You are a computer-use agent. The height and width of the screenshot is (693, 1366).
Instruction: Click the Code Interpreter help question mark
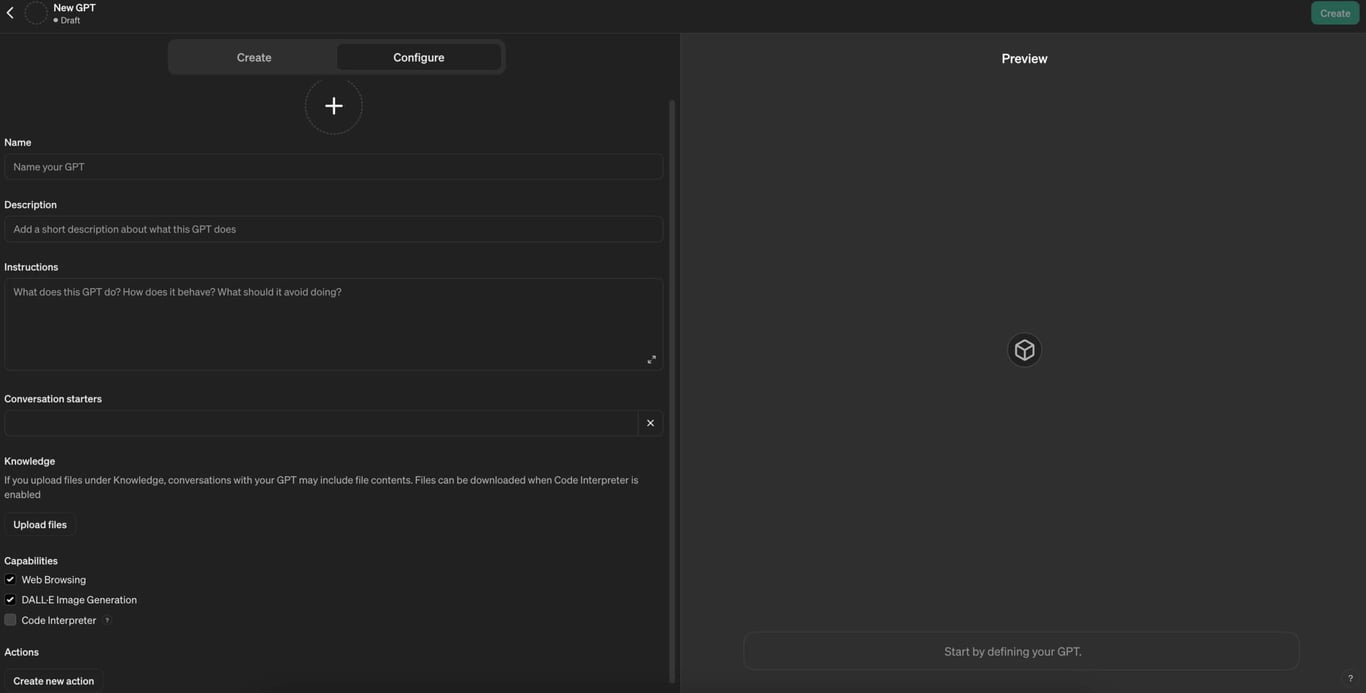click(107, 621)
